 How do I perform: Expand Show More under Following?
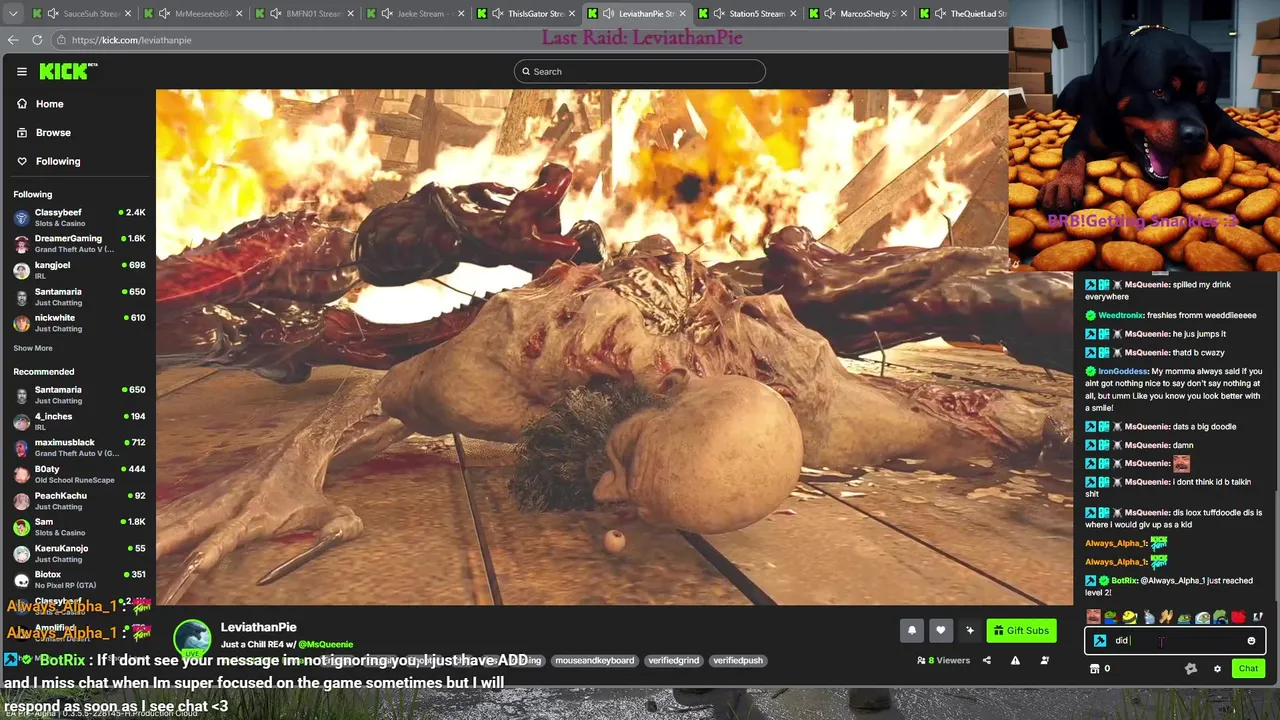[x=33, y=348]
